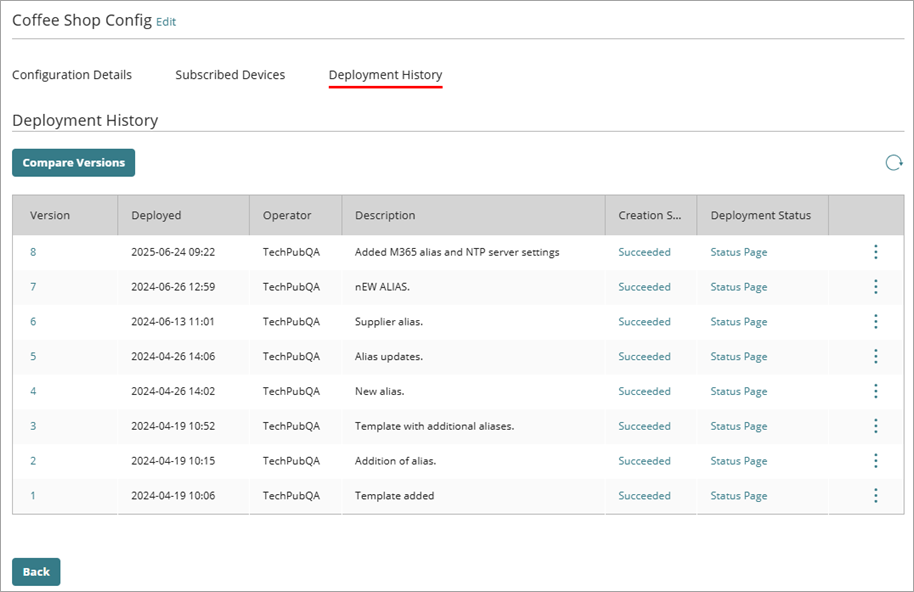Open Status Page for version 3
This screenshot has height=592, width=914.
(x=739, y=427)
